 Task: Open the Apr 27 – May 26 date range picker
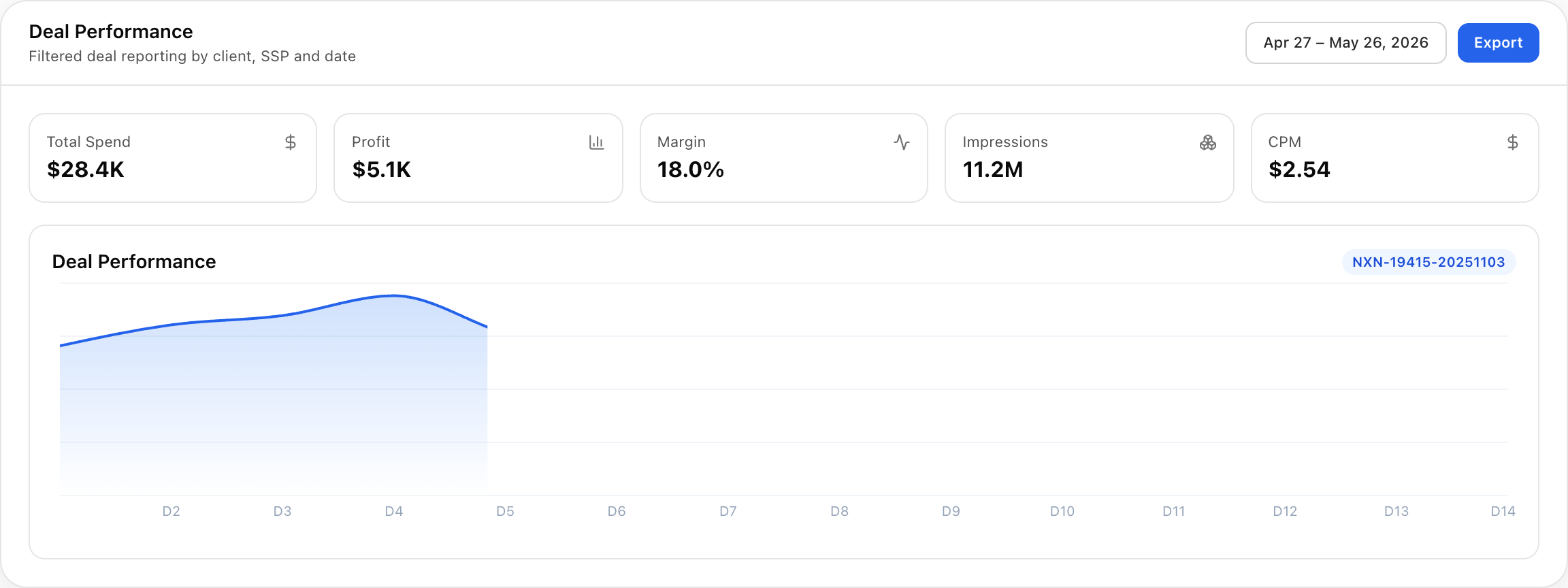pyautogui.click(x=1345, y=43)
